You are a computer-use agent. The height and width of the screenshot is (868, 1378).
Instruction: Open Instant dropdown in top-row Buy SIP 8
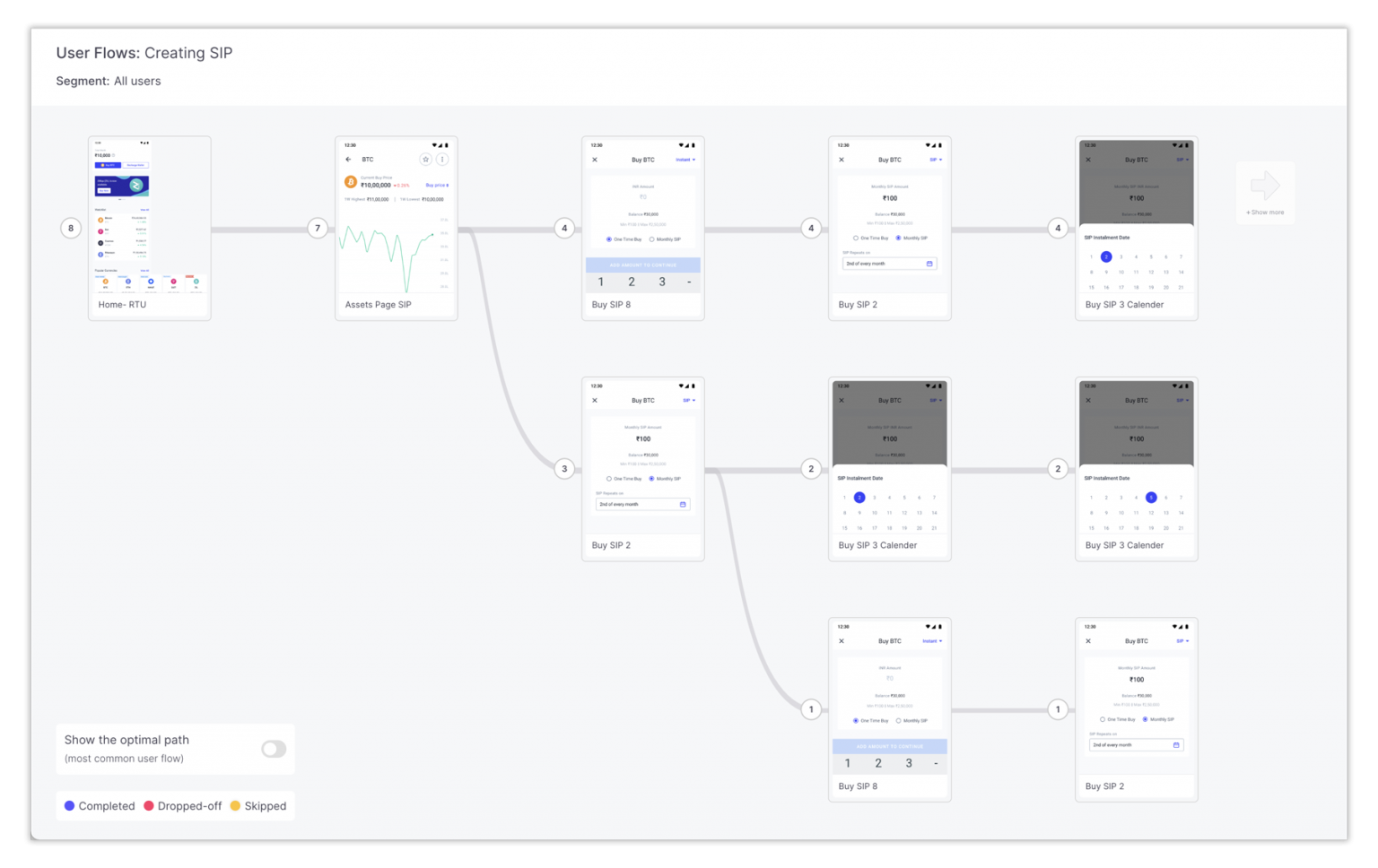tap(685, 160)
